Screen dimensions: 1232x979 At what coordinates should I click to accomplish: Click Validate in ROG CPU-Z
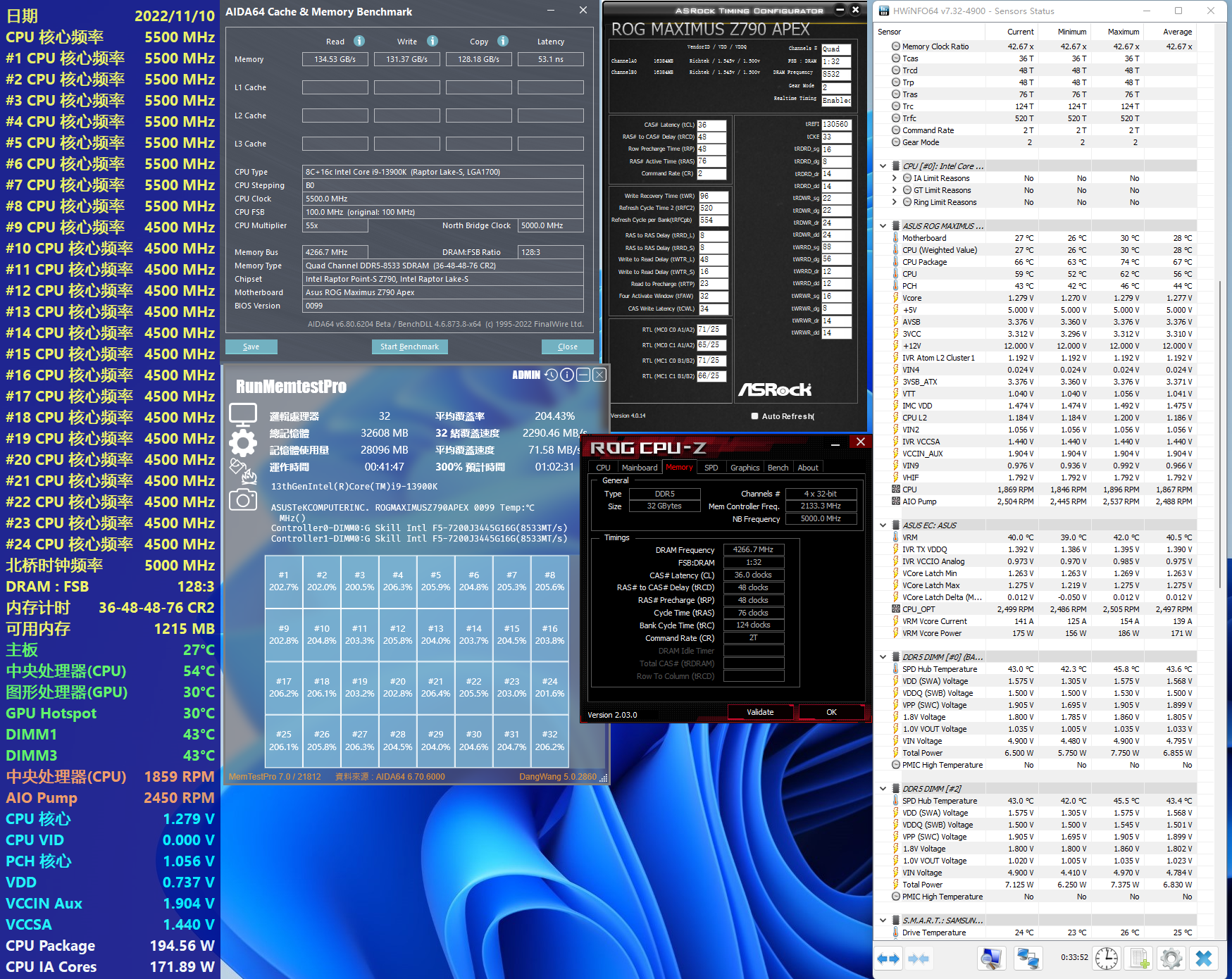[x=760, y=712]
